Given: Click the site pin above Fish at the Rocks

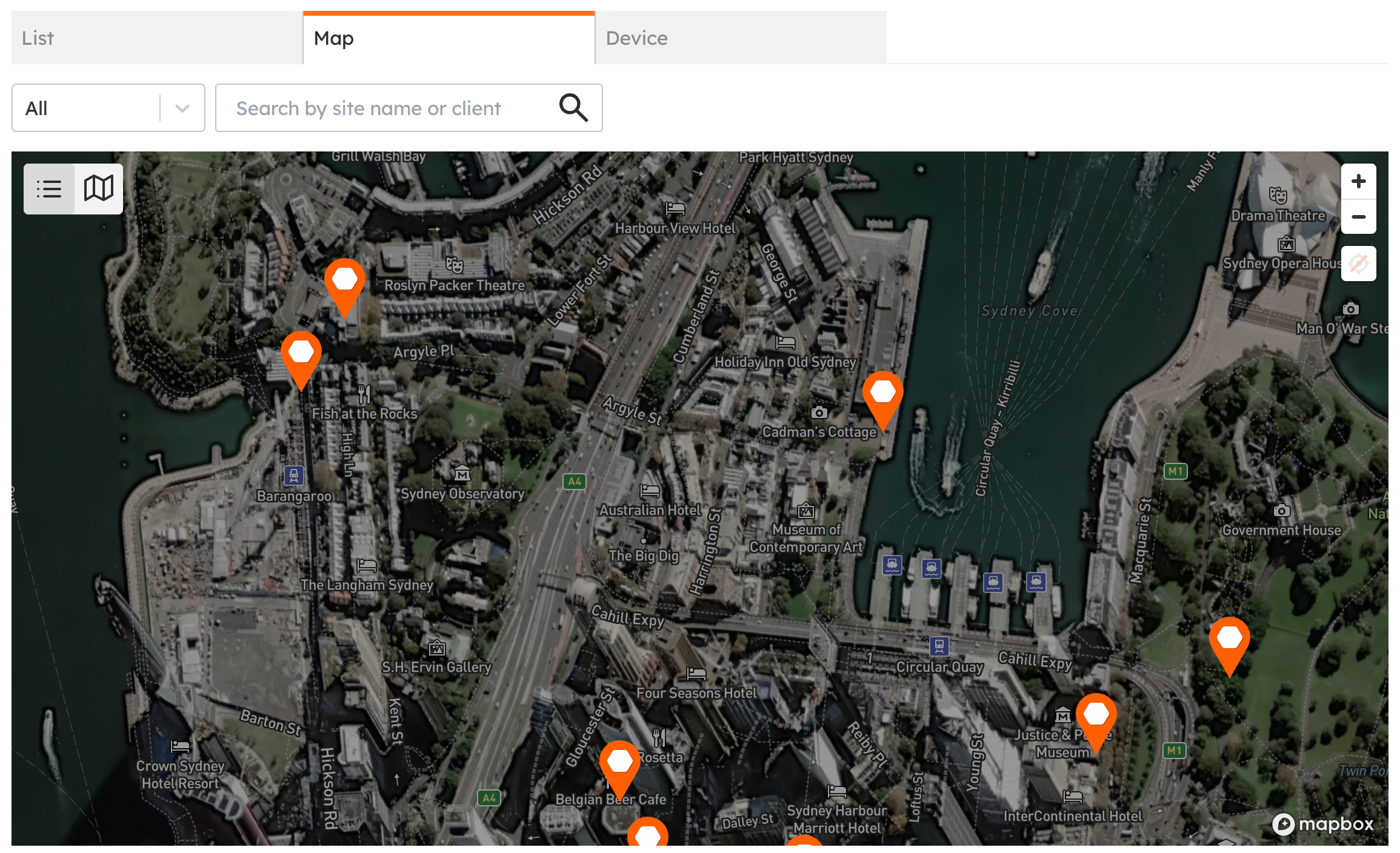Looking at the screenshot, I should coord(301,353).
